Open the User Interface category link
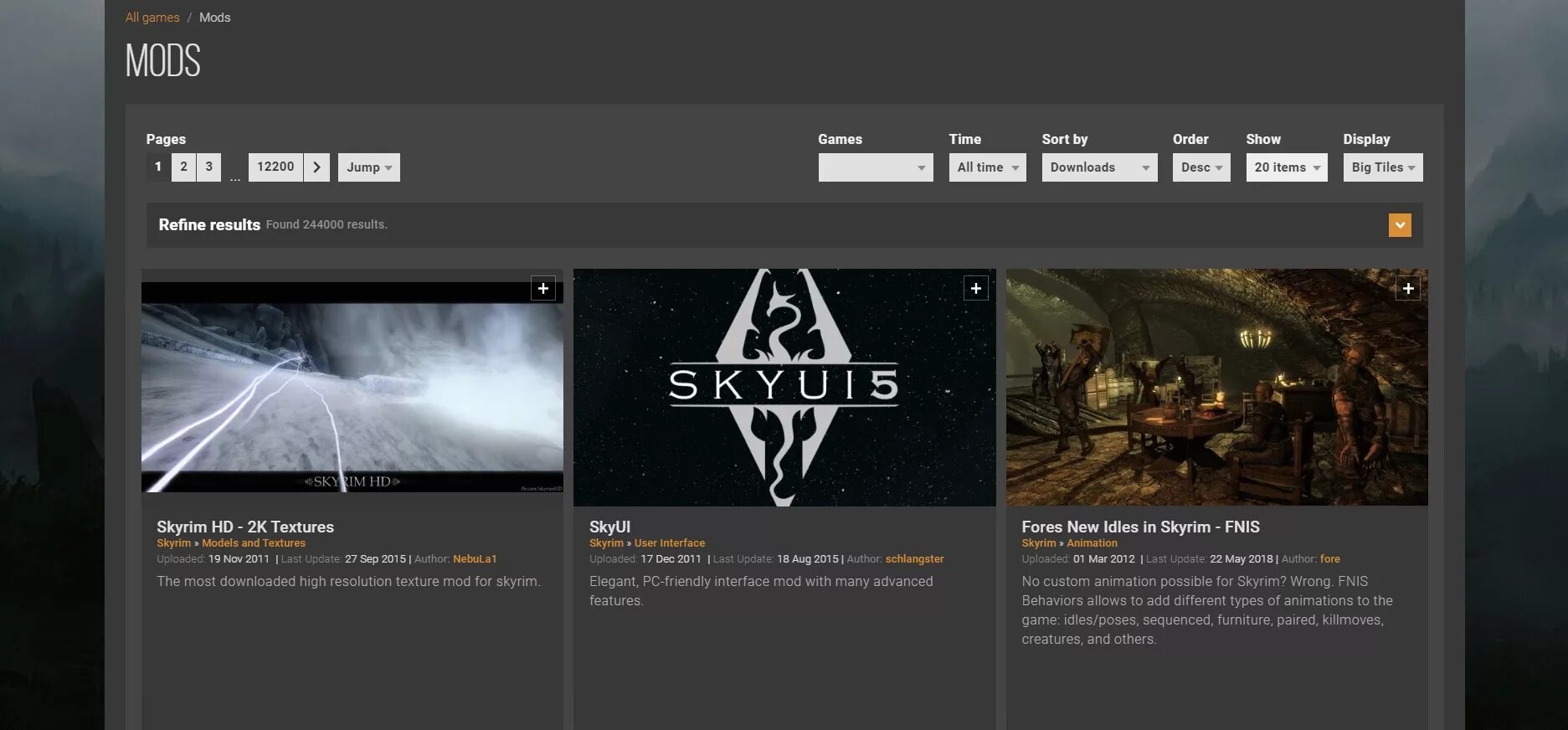Image resolution: width=1568 pixels, height=730 pixels. [x=670, y=543]
